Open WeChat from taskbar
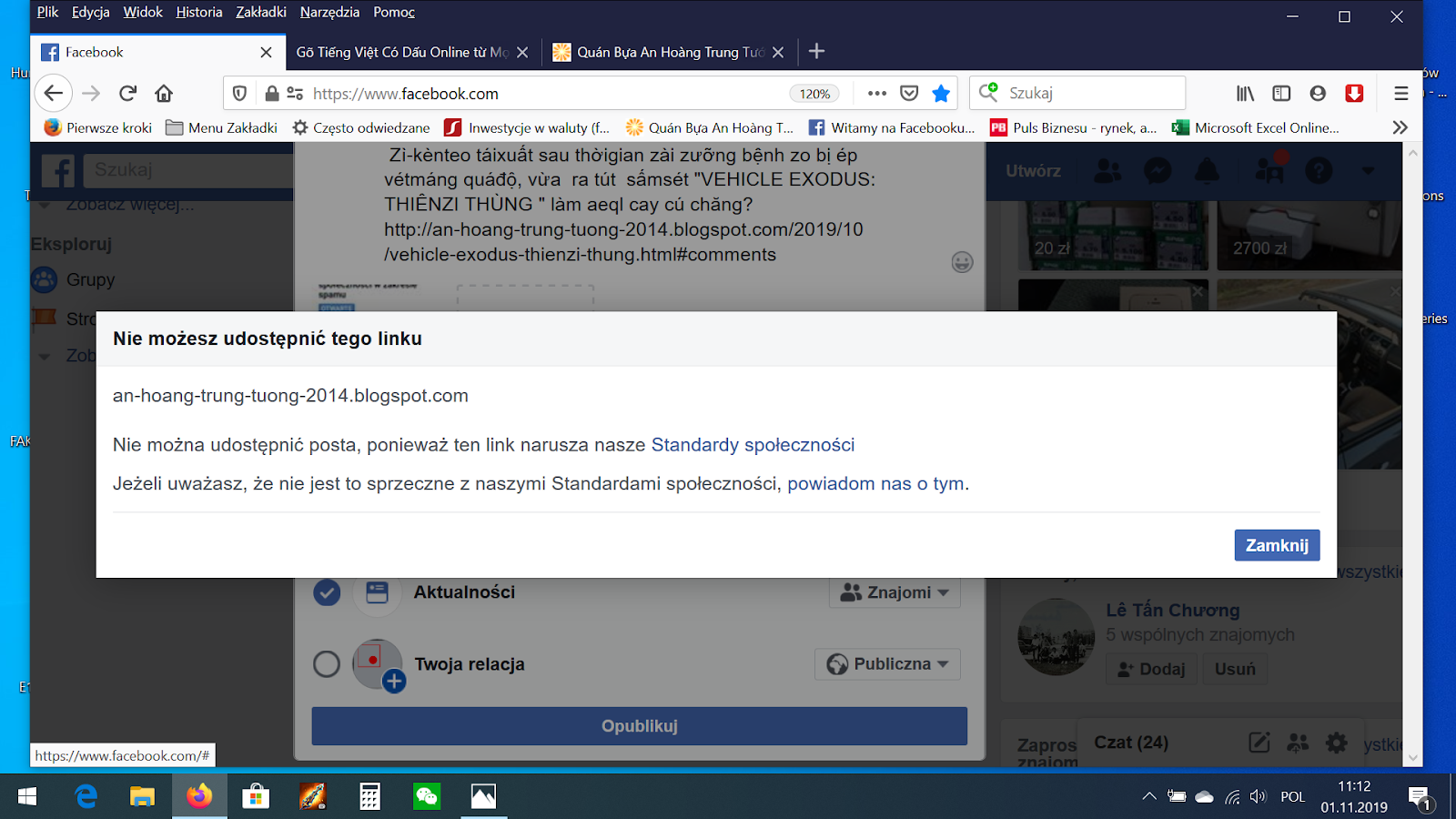This screenshot has height=819, width=1456. click(427, 797)
